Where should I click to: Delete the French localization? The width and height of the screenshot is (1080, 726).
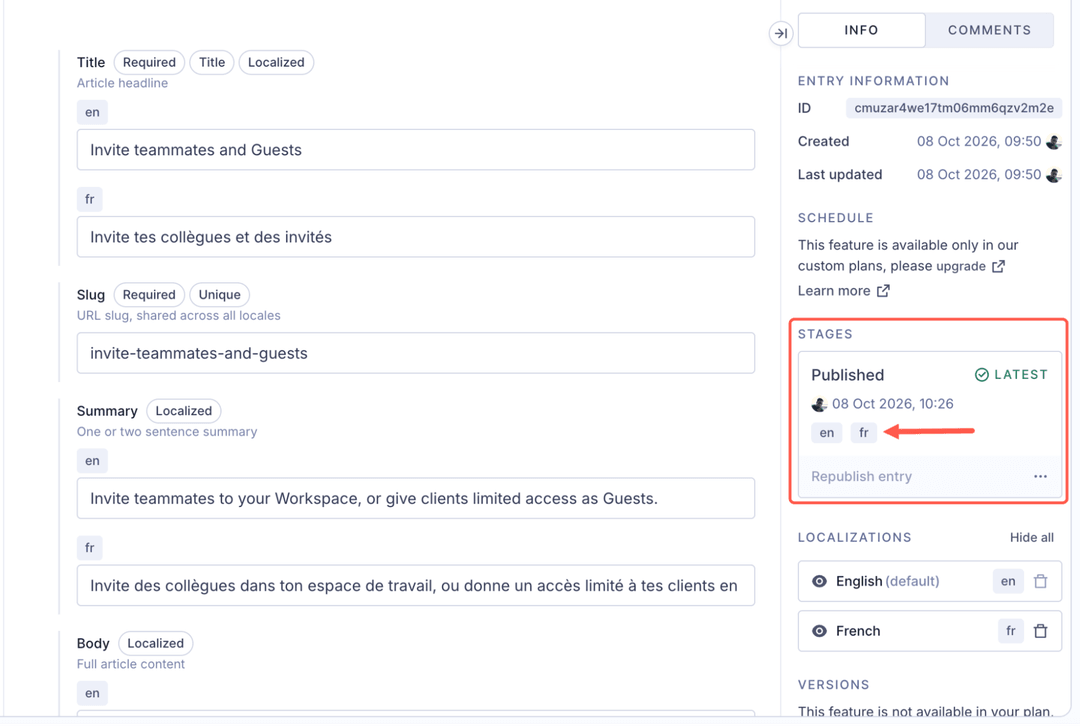coord(1041,631)
